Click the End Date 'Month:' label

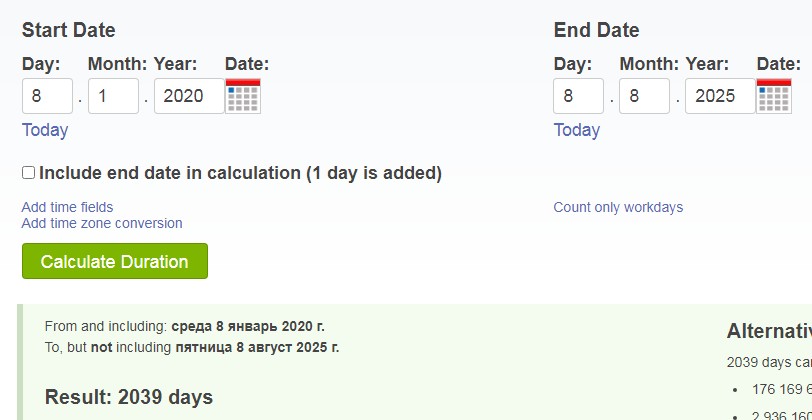pos(649,64)
